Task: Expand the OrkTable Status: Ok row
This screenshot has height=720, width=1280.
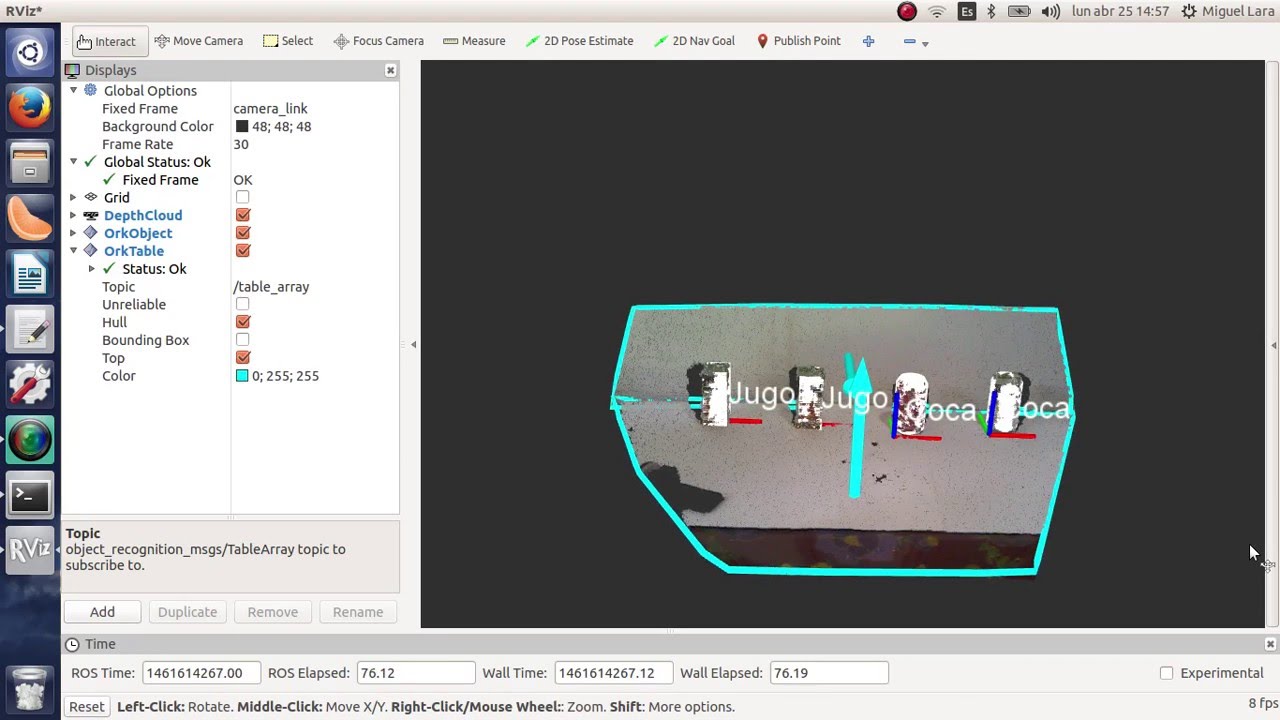Action: (92, 269)
